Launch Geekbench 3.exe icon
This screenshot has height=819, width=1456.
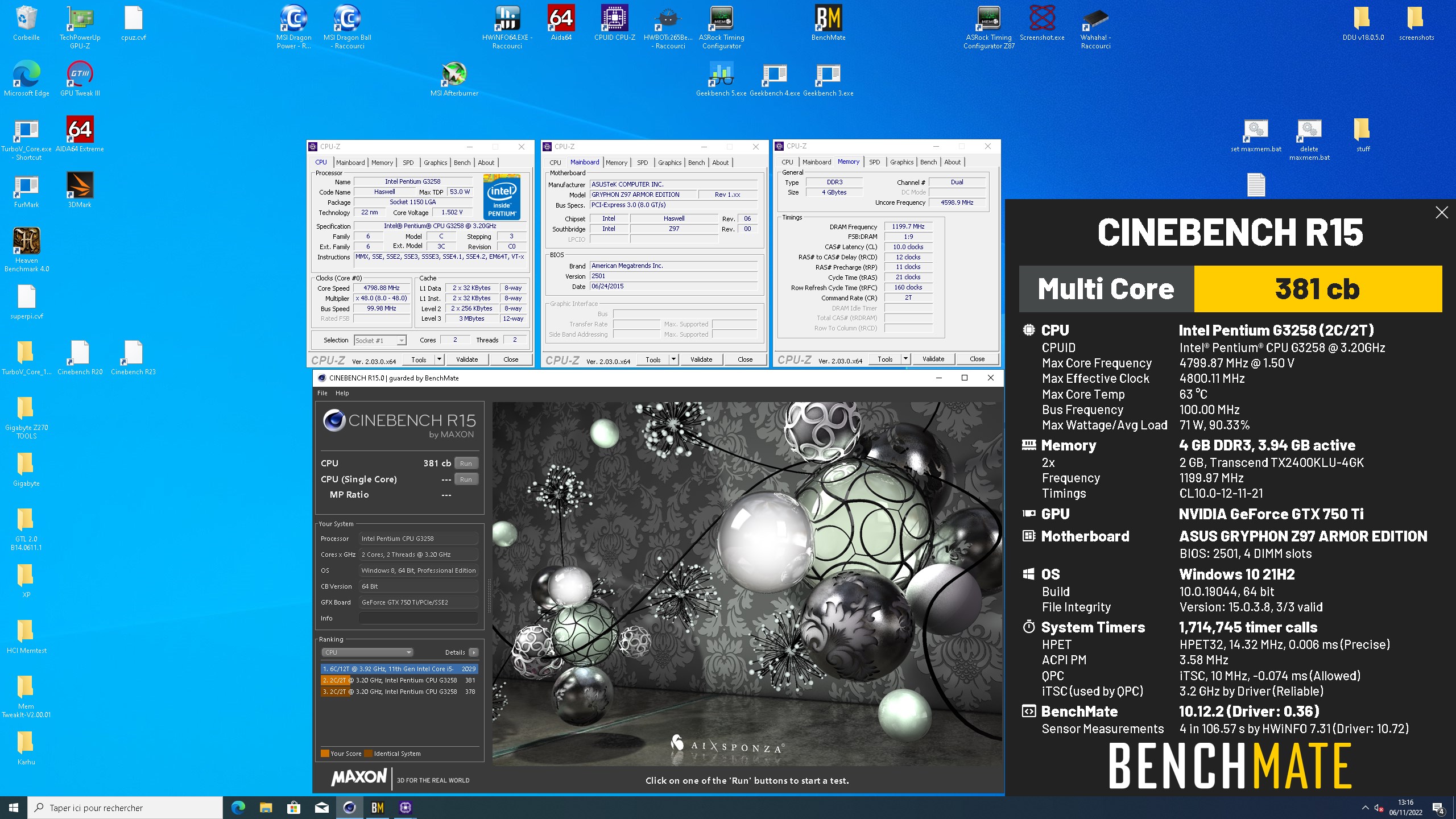tap(828, 79)
